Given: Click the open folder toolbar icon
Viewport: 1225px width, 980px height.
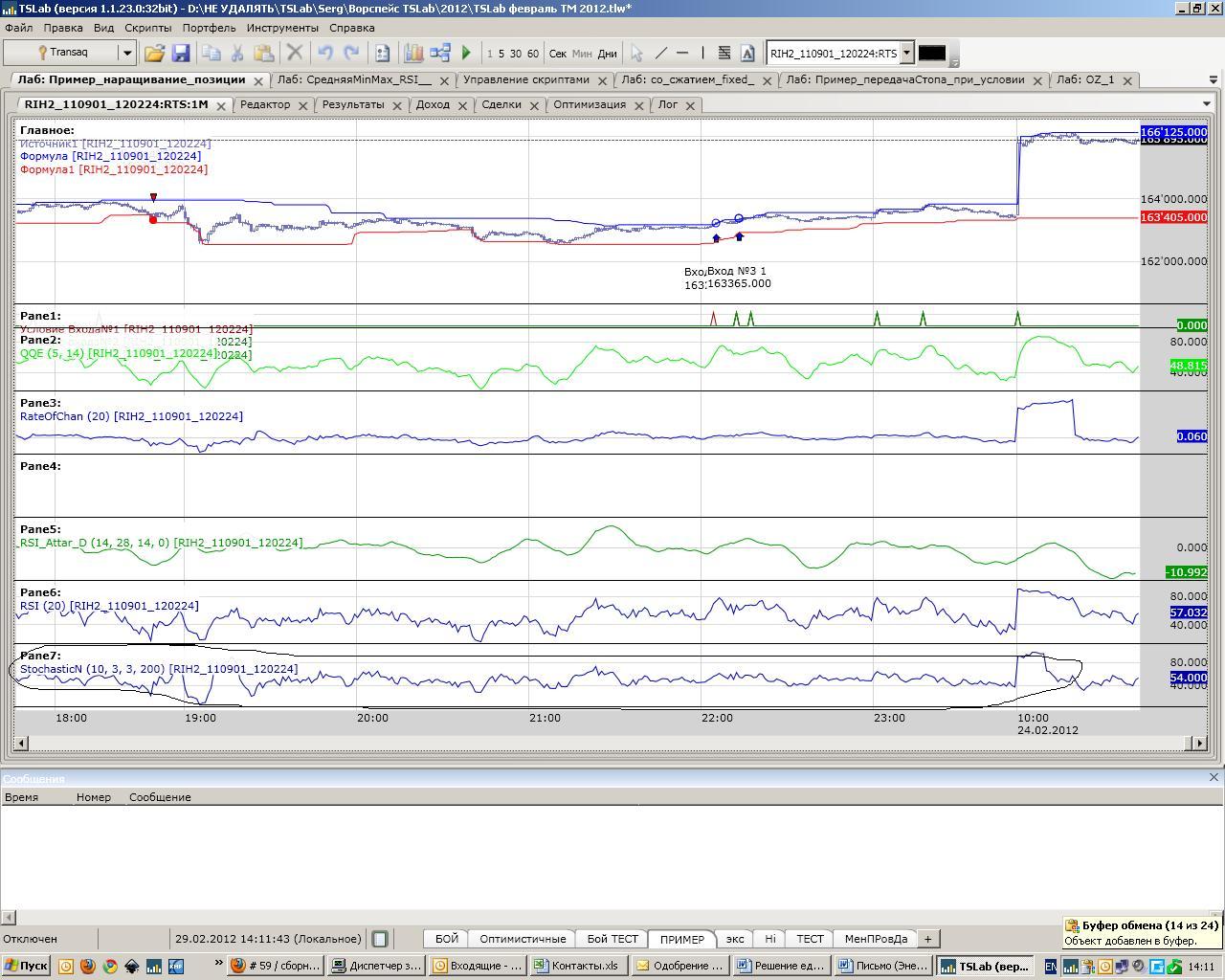Looking at the screenshot, I should point(154,53).
